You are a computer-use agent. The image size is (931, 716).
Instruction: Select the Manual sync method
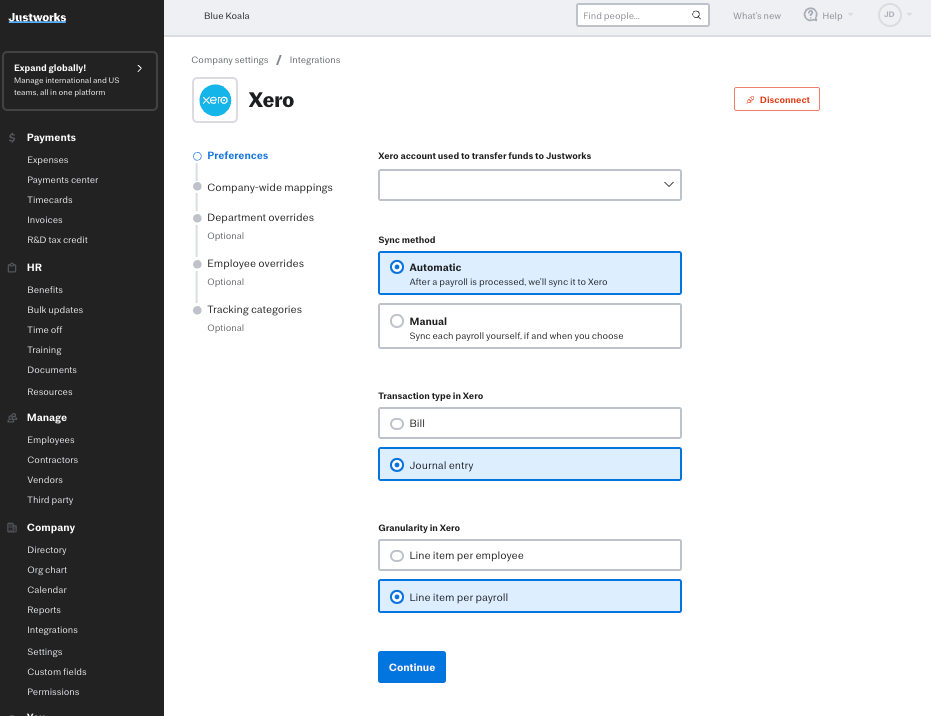pyautogui.click(x=397, y=322)
